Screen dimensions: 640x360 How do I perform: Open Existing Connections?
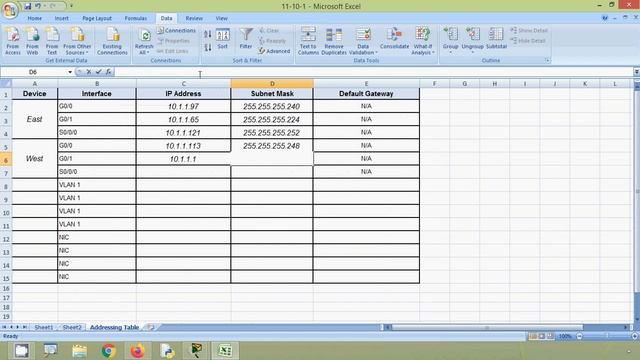112,41
